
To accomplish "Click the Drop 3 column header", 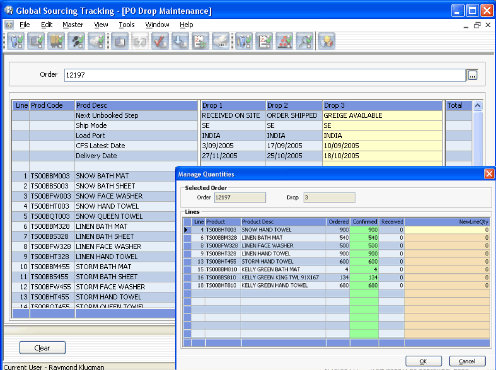I will coord(382,105).
